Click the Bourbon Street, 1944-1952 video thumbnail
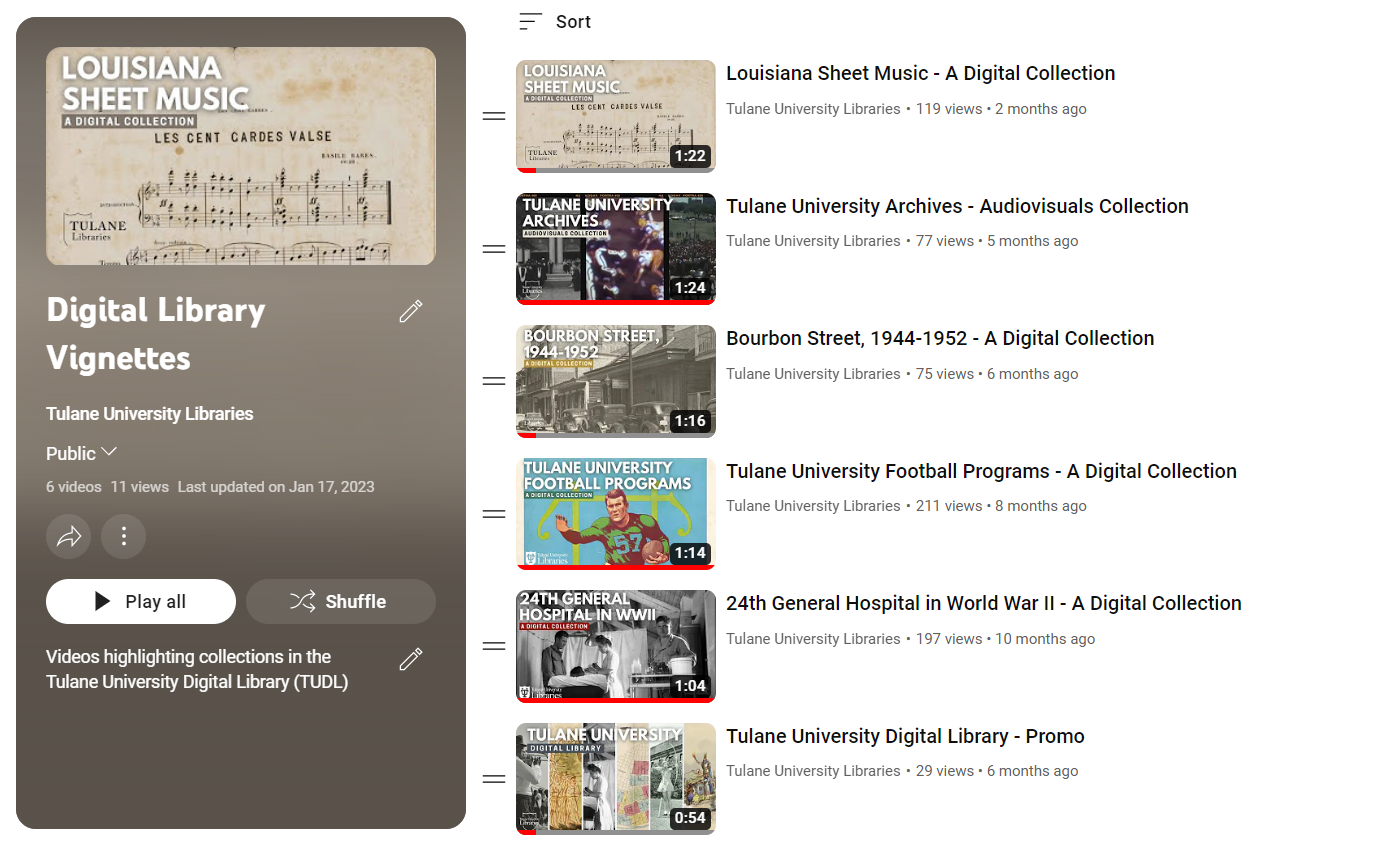Image resolution: width=1376 pixels, height=848 pixels. coord(616,381)
